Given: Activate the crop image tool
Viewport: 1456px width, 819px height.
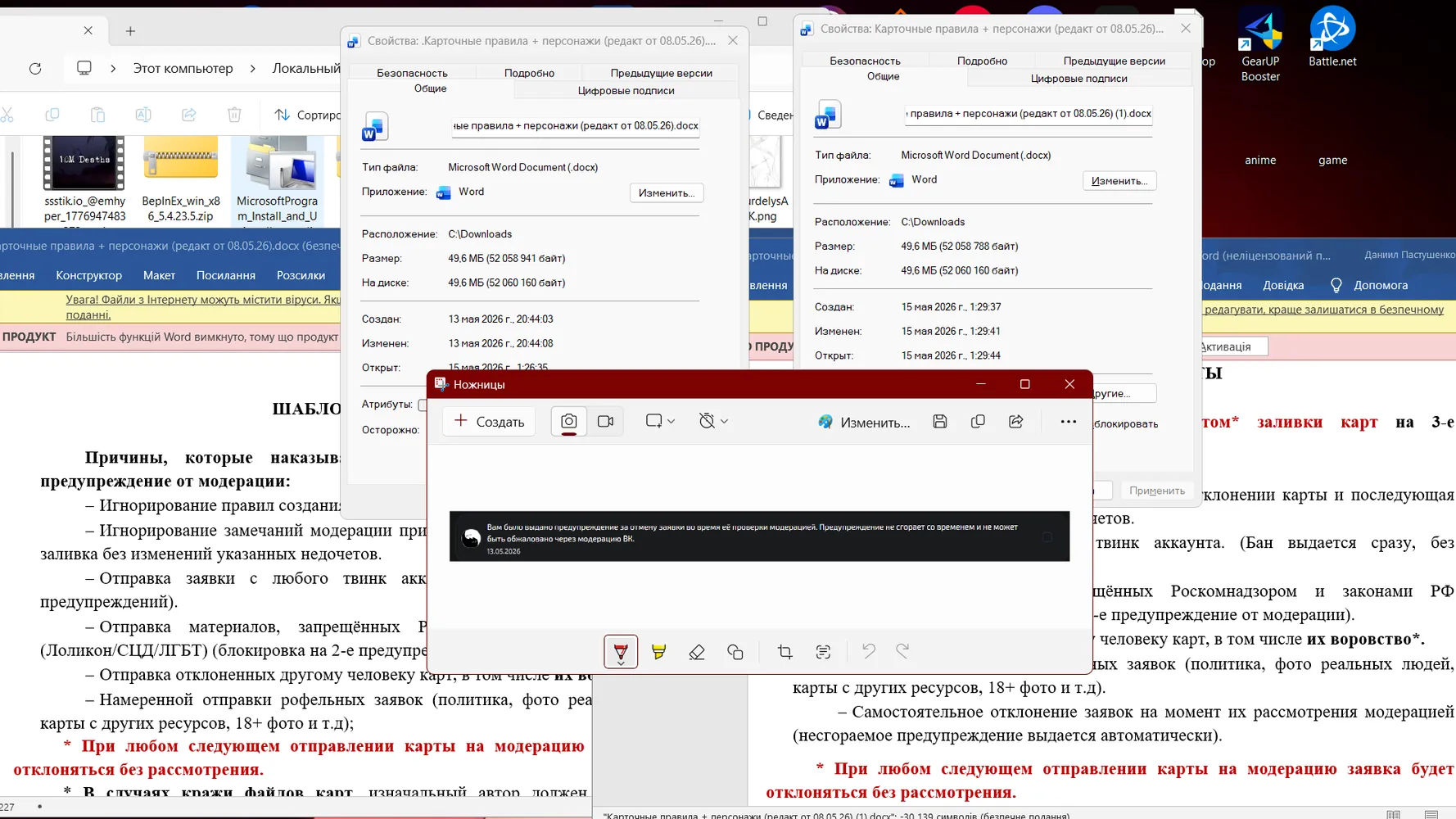Looking at the screenshot, I should (x=785, y=652).
